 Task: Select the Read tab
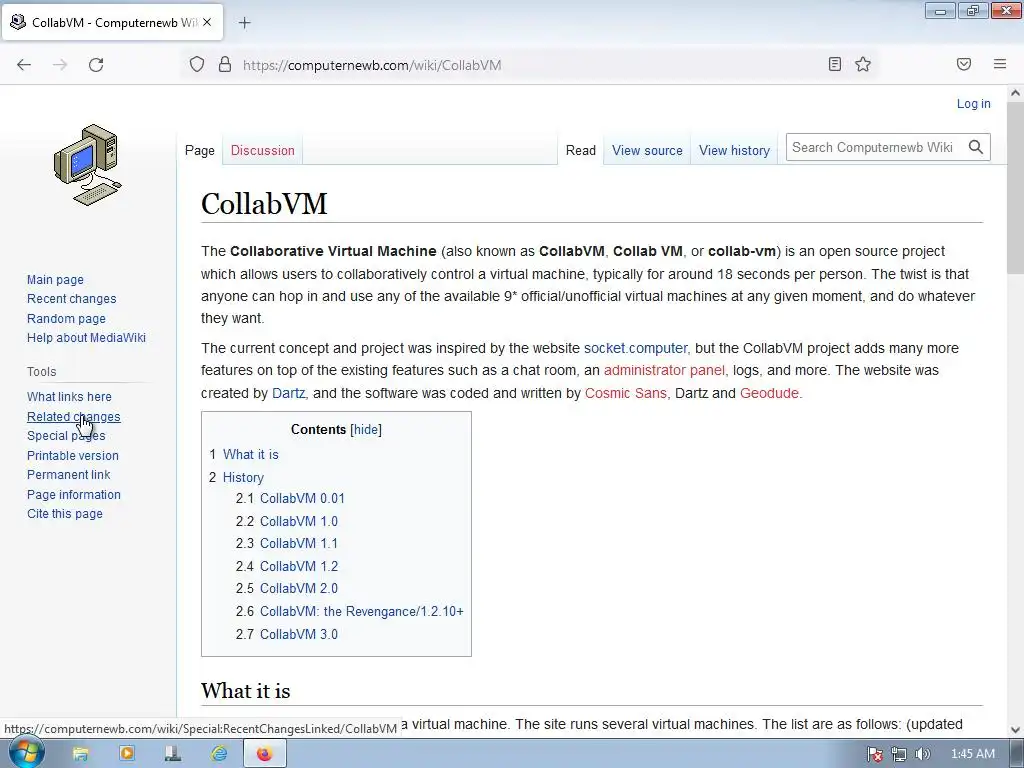click(x=581, y=150)
